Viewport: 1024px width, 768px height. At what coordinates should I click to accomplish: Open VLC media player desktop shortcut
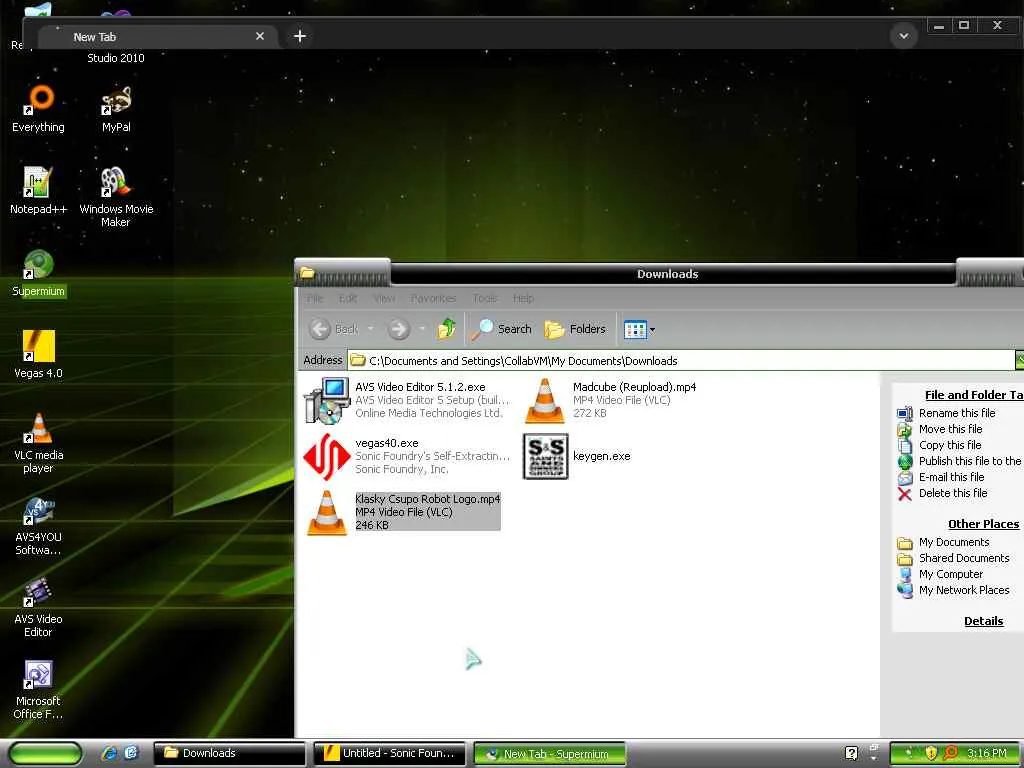point(39,443)
